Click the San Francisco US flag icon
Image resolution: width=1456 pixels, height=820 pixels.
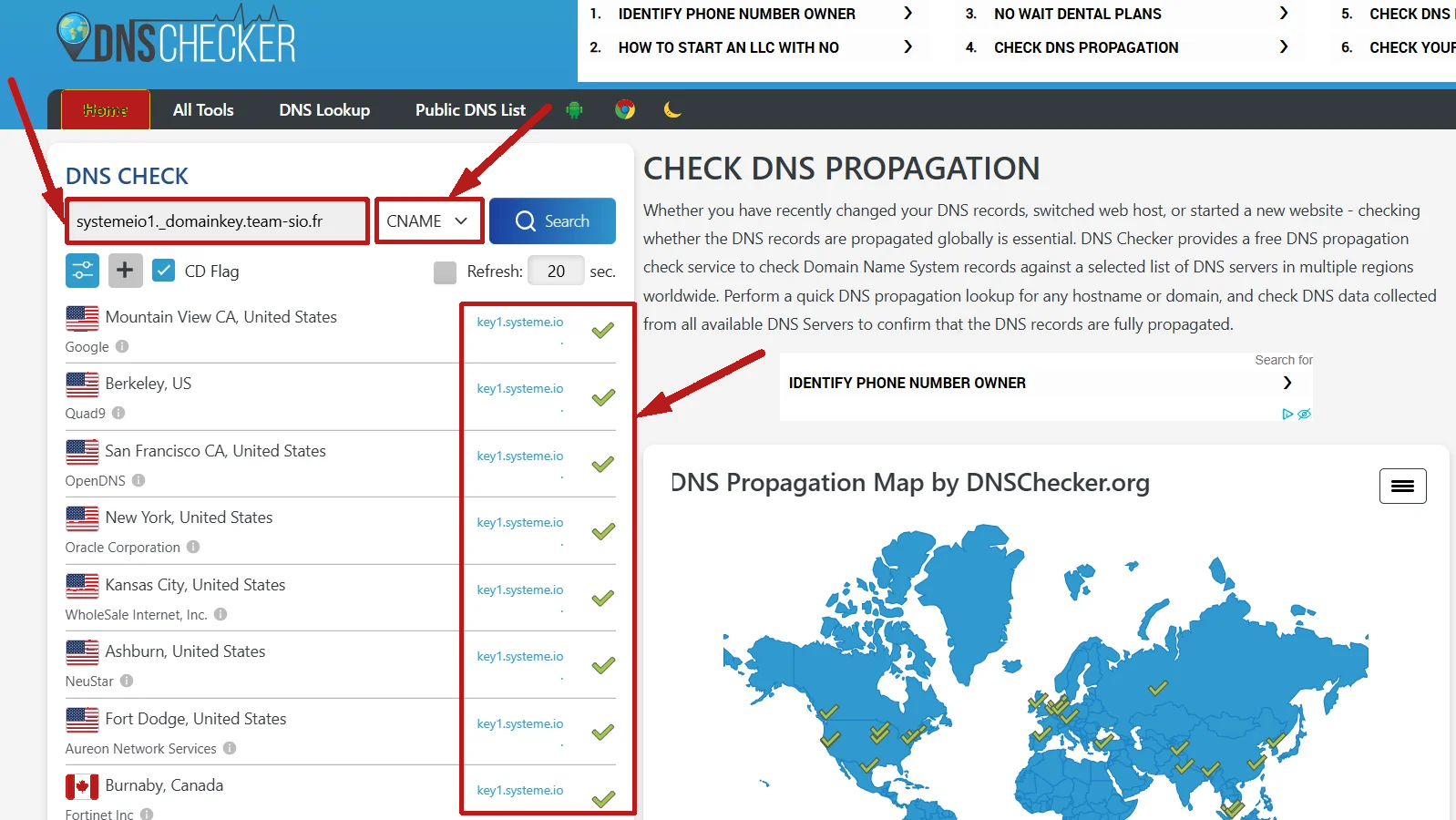tap(82, 452)
